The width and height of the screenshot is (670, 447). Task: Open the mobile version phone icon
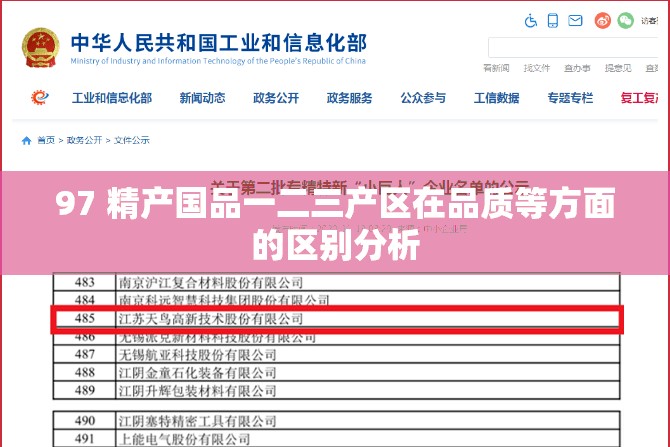click(x=552, y=21)
